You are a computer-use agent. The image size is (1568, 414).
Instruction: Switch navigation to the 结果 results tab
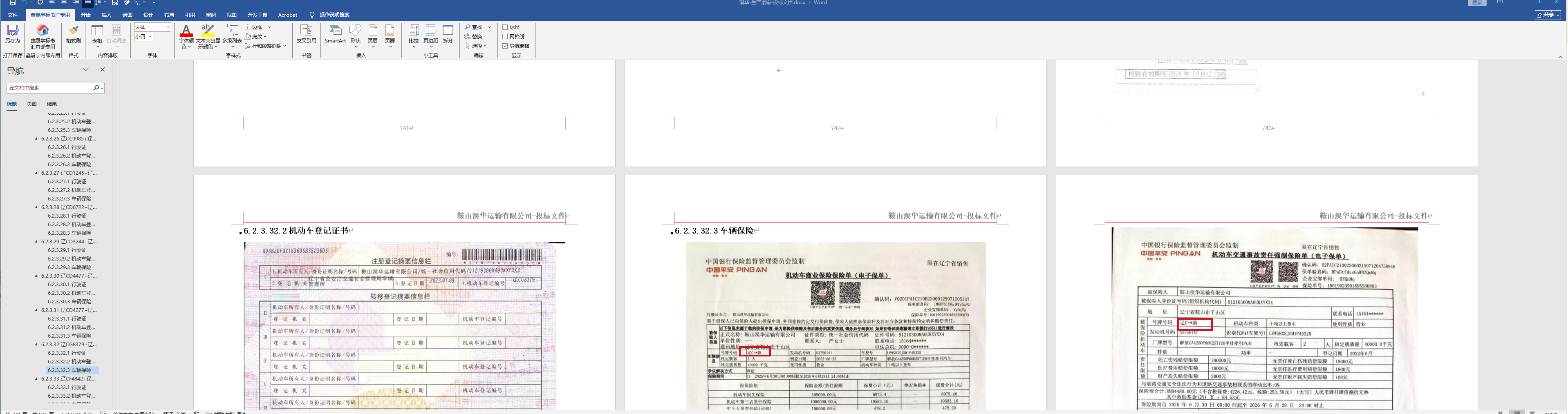(52, 104)
